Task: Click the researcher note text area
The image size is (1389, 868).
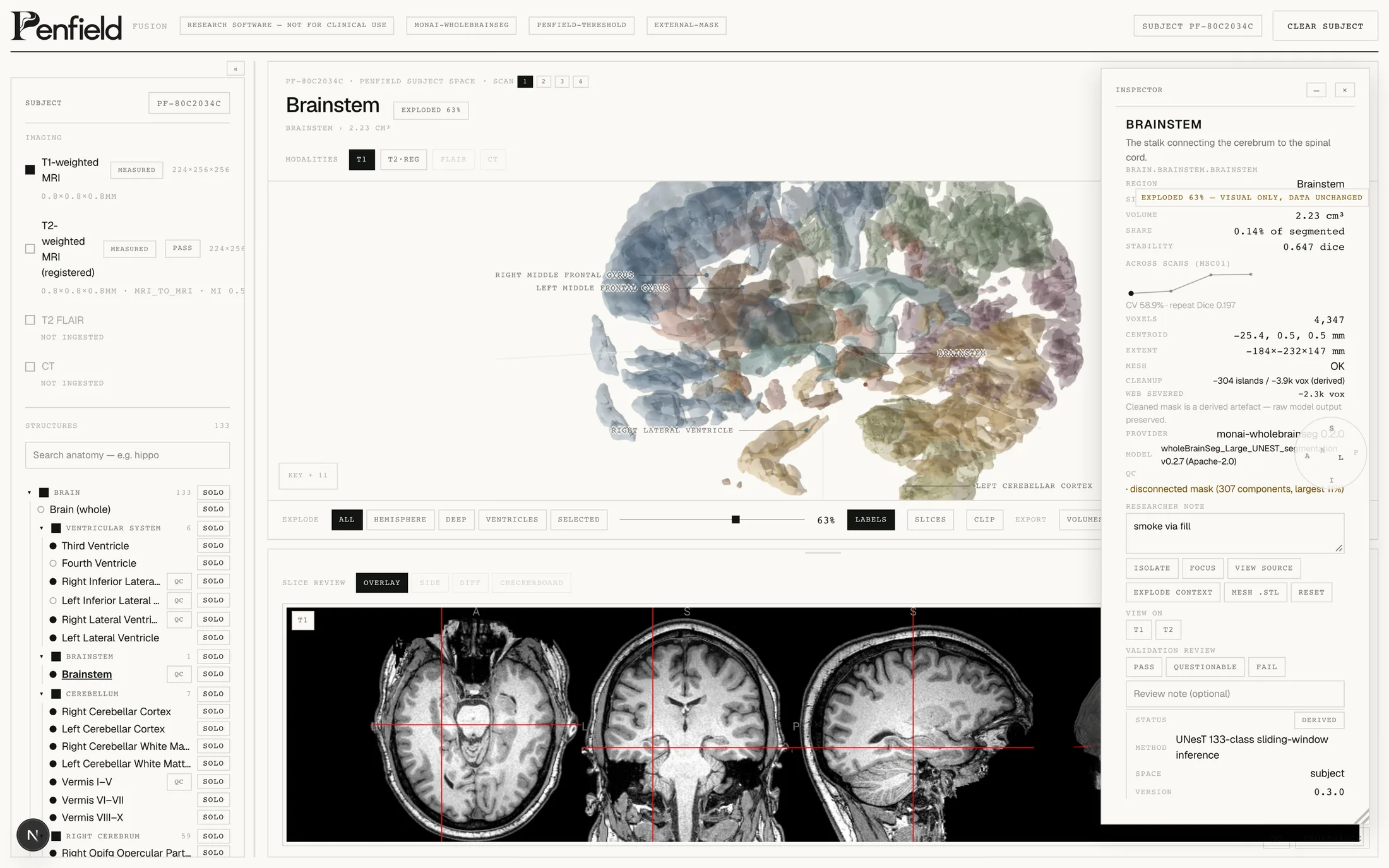Action: (1234, 533)
